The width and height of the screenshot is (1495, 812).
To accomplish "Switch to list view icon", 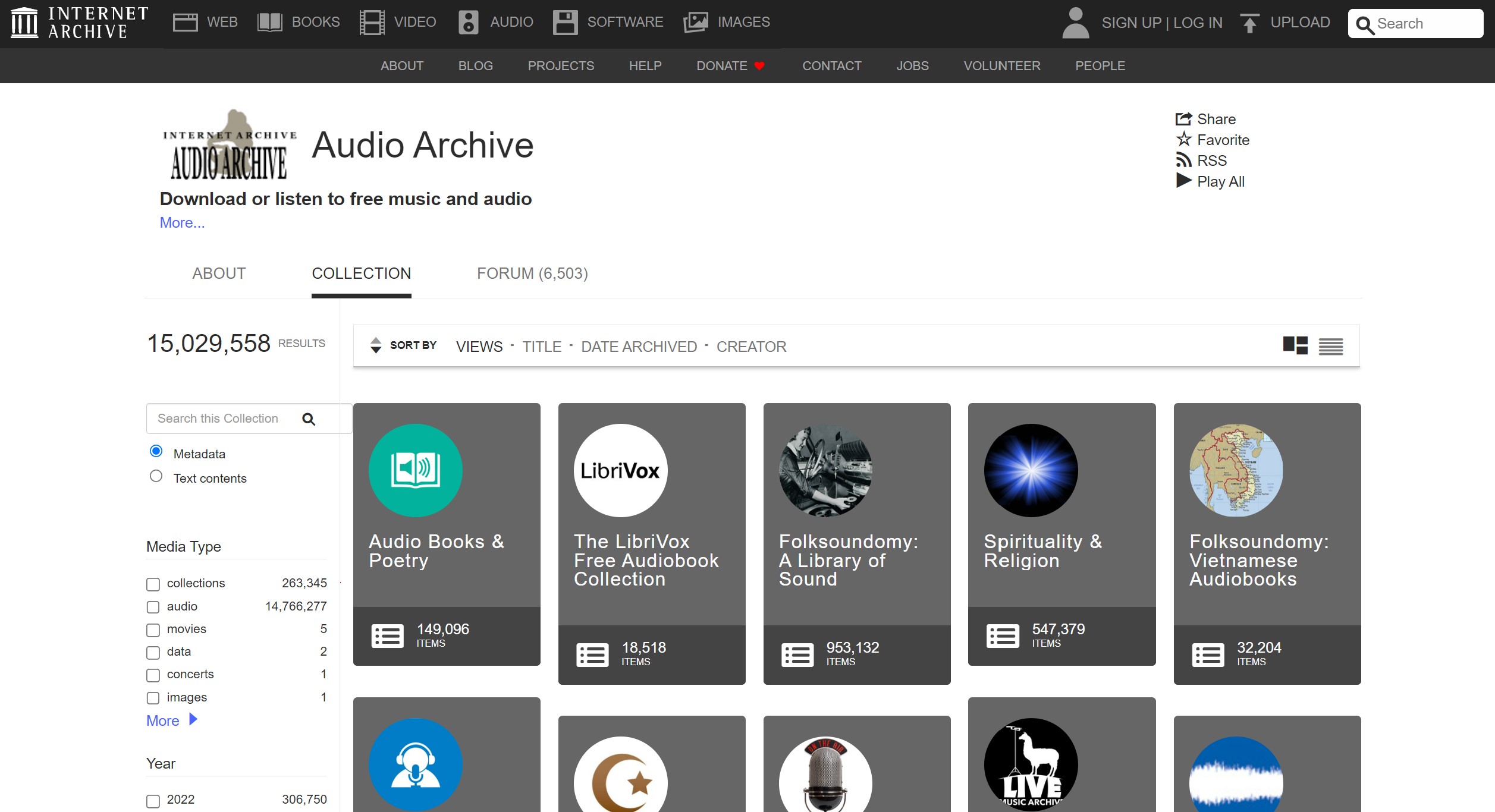I will [x=1331, y=346].
